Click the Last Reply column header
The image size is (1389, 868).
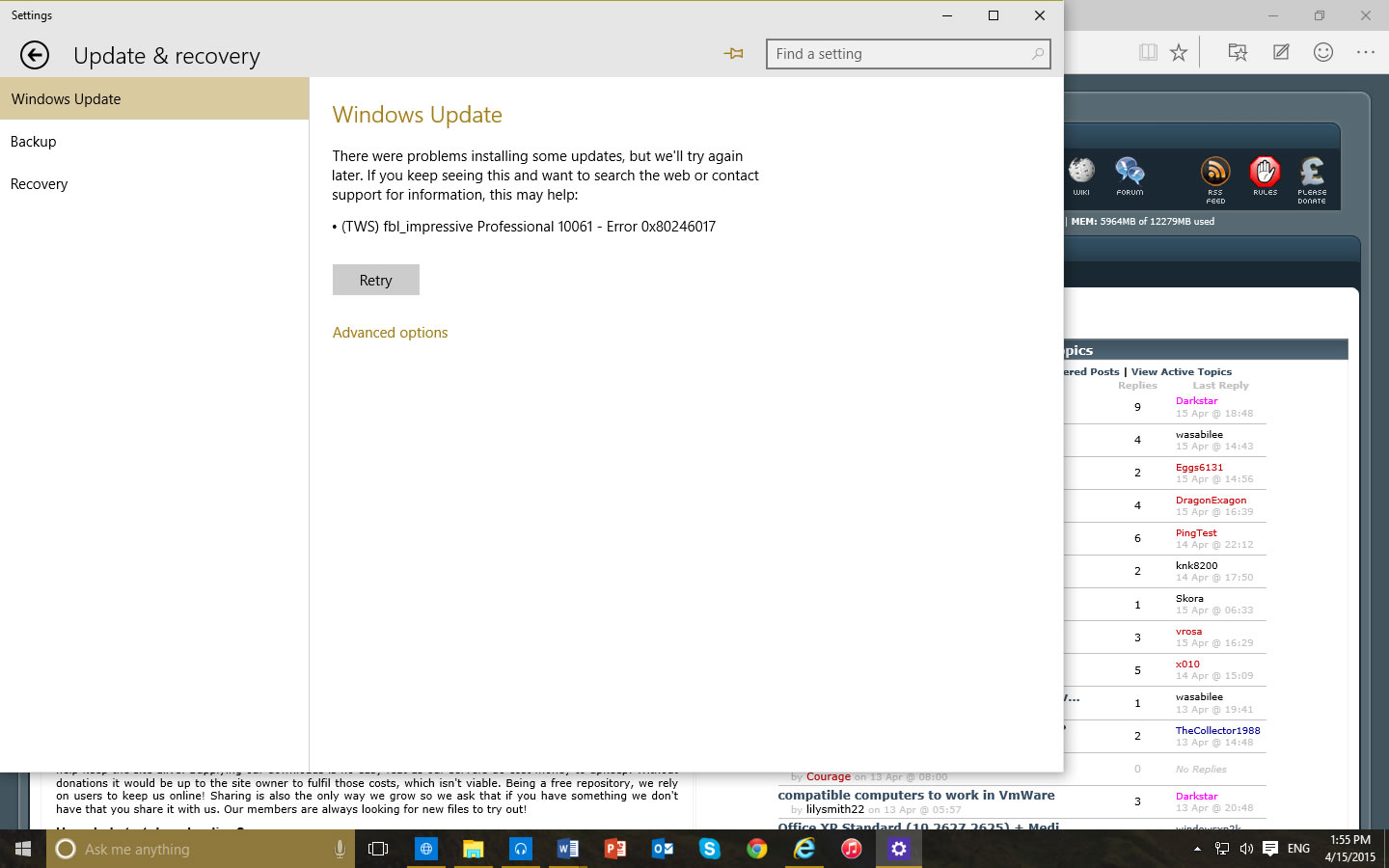[1220, 385]
